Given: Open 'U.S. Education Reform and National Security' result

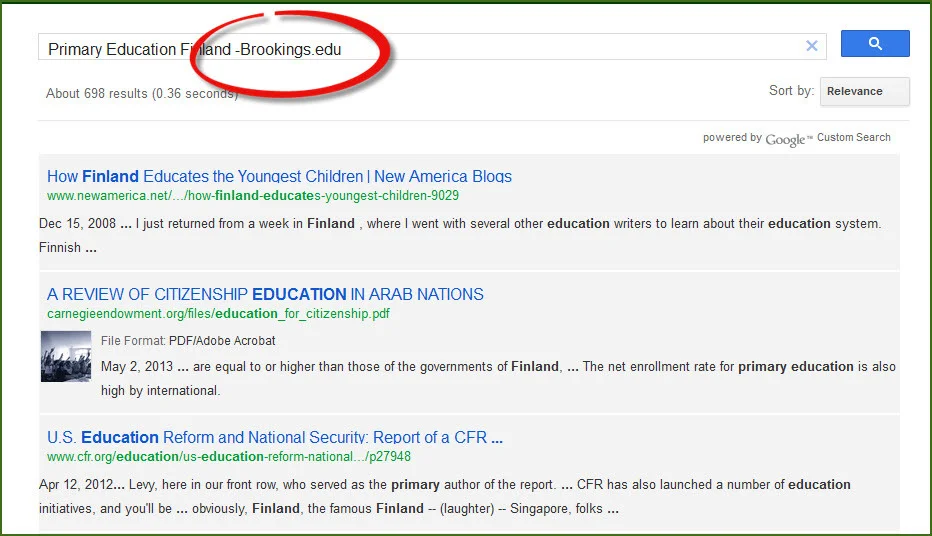Looking at the screenshot, I should [x=275, y=437].
